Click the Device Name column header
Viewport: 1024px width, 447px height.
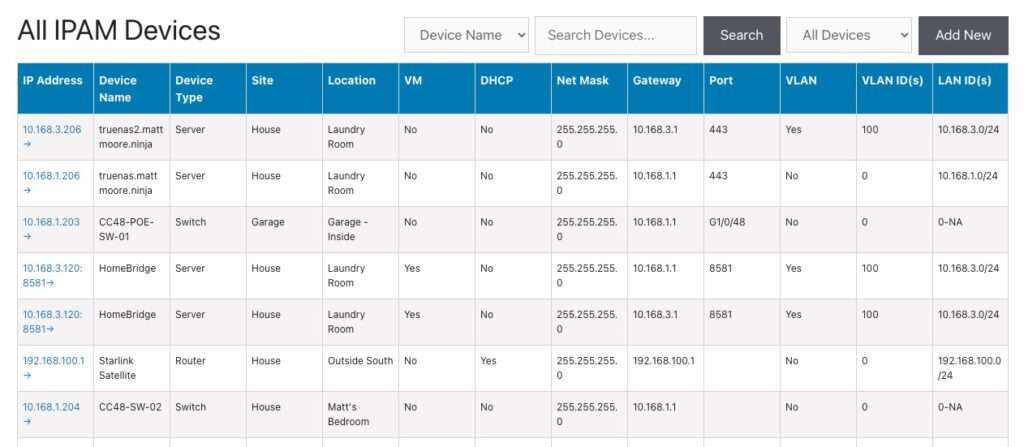(118, 88)
